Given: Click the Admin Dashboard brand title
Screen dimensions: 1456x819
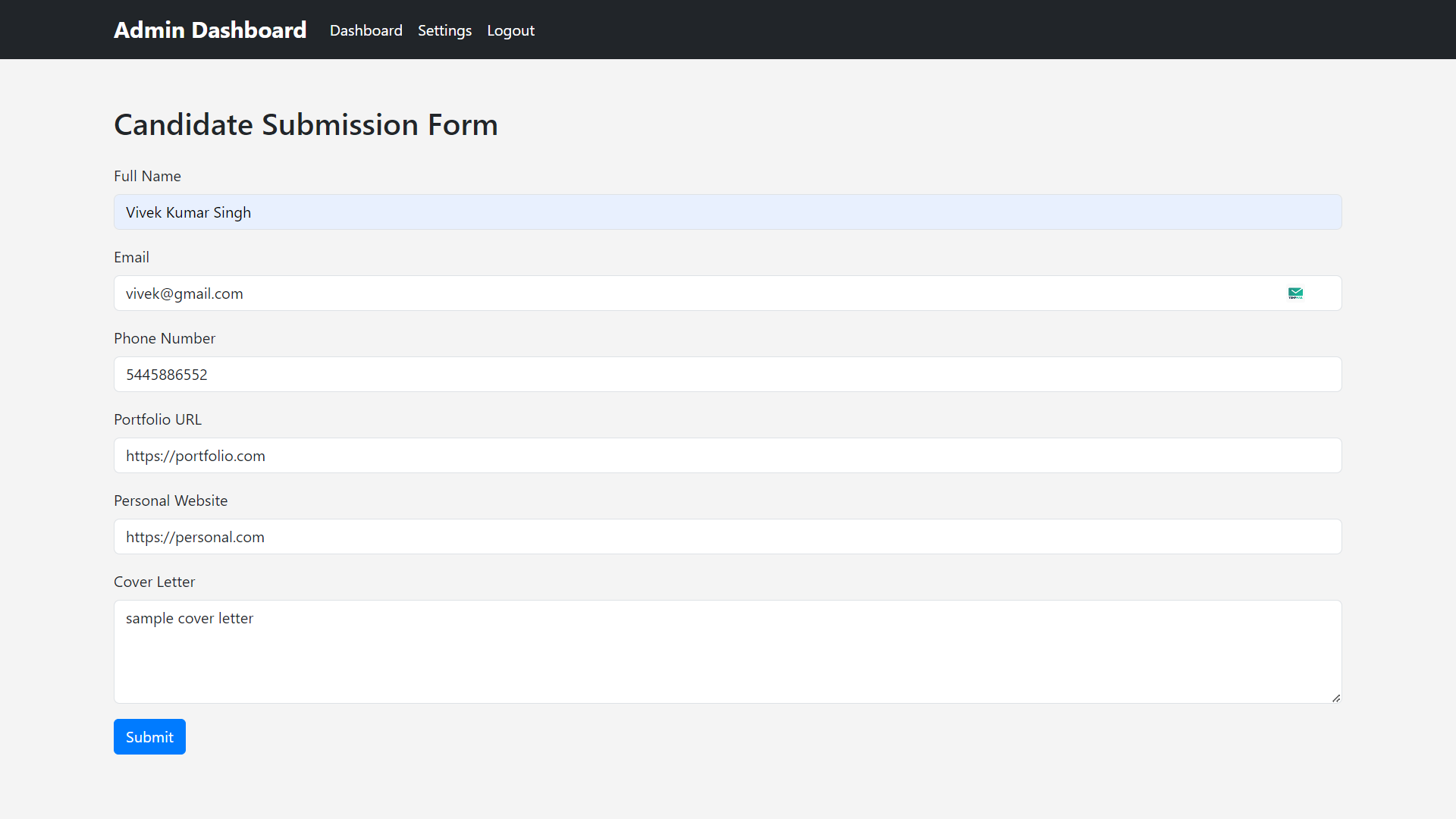Looking at the screenshot, I should [210, 30].
